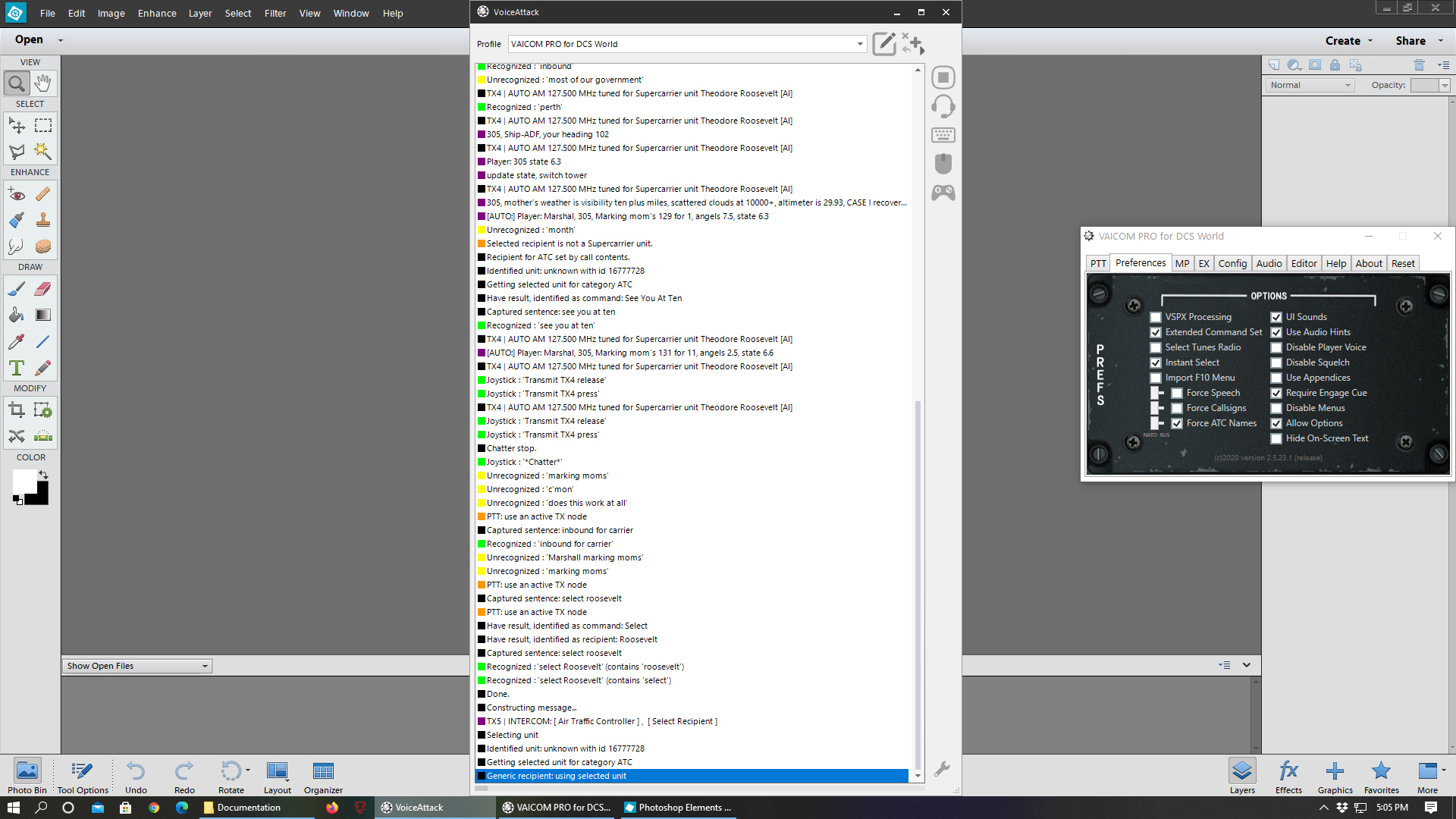Select the Paint Bucket tool
Screen dimensions: 1456x819
(x=17, y=315)
